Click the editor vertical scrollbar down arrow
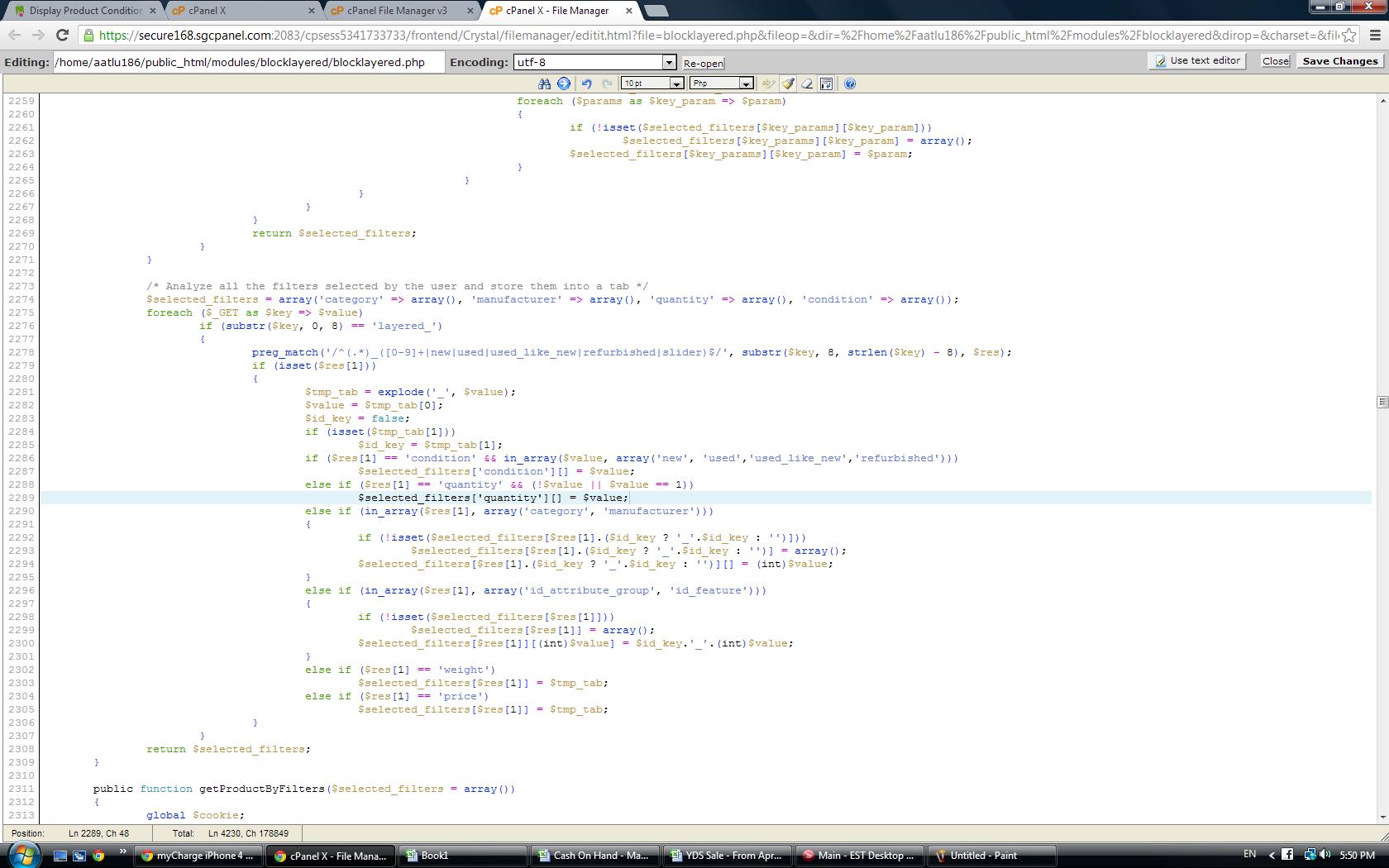The image size is (1389, 868). (1382, 817)
